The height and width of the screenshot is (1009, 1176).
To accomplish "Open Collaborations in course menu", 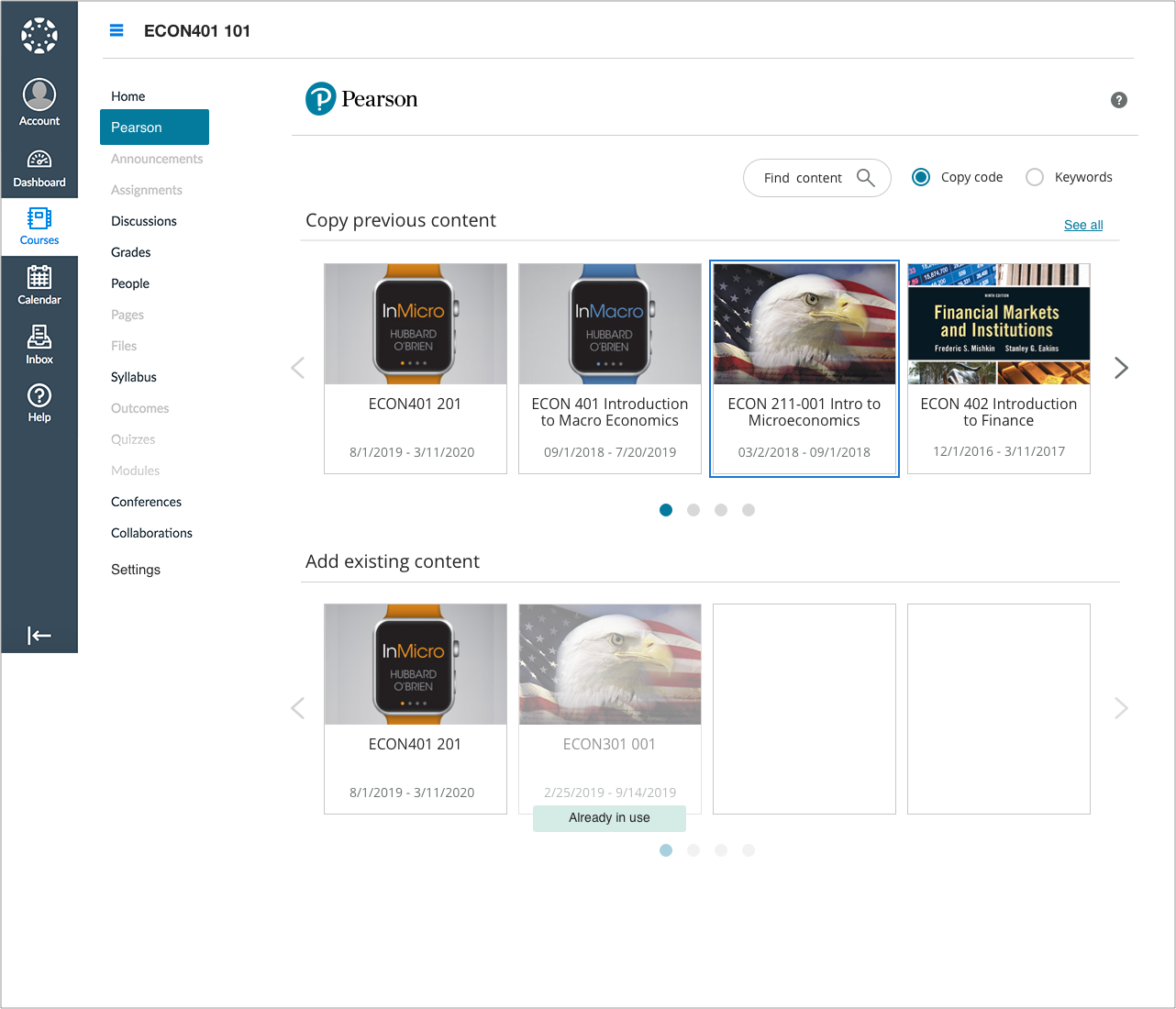I will pyautogui.click(x=152, y=533).
